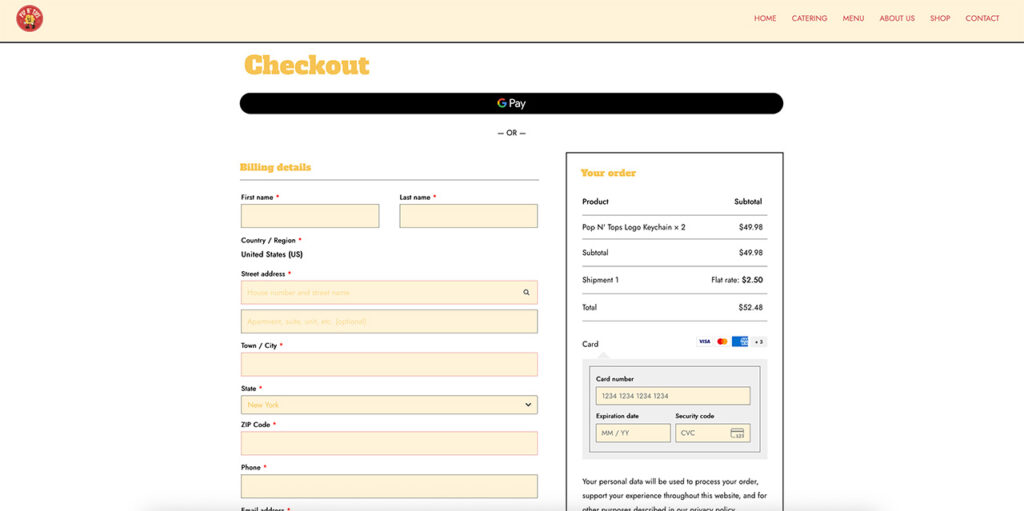Click the Apartment, suite, unit optional field
1024x511 pixels.
click(389, 321)
